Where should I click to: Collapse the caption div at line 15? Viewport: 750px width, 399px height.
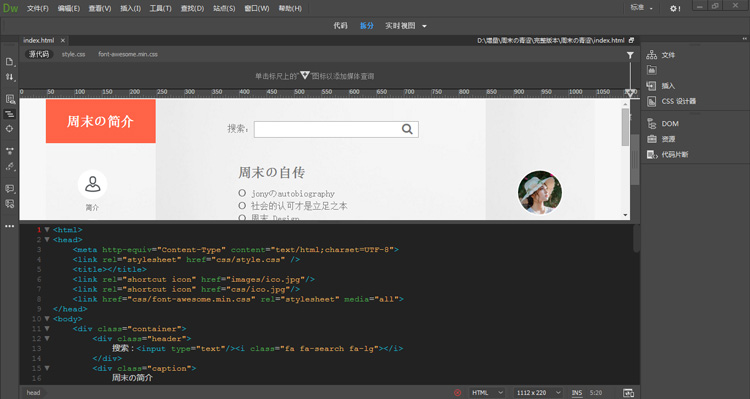(x=47, y=368)
